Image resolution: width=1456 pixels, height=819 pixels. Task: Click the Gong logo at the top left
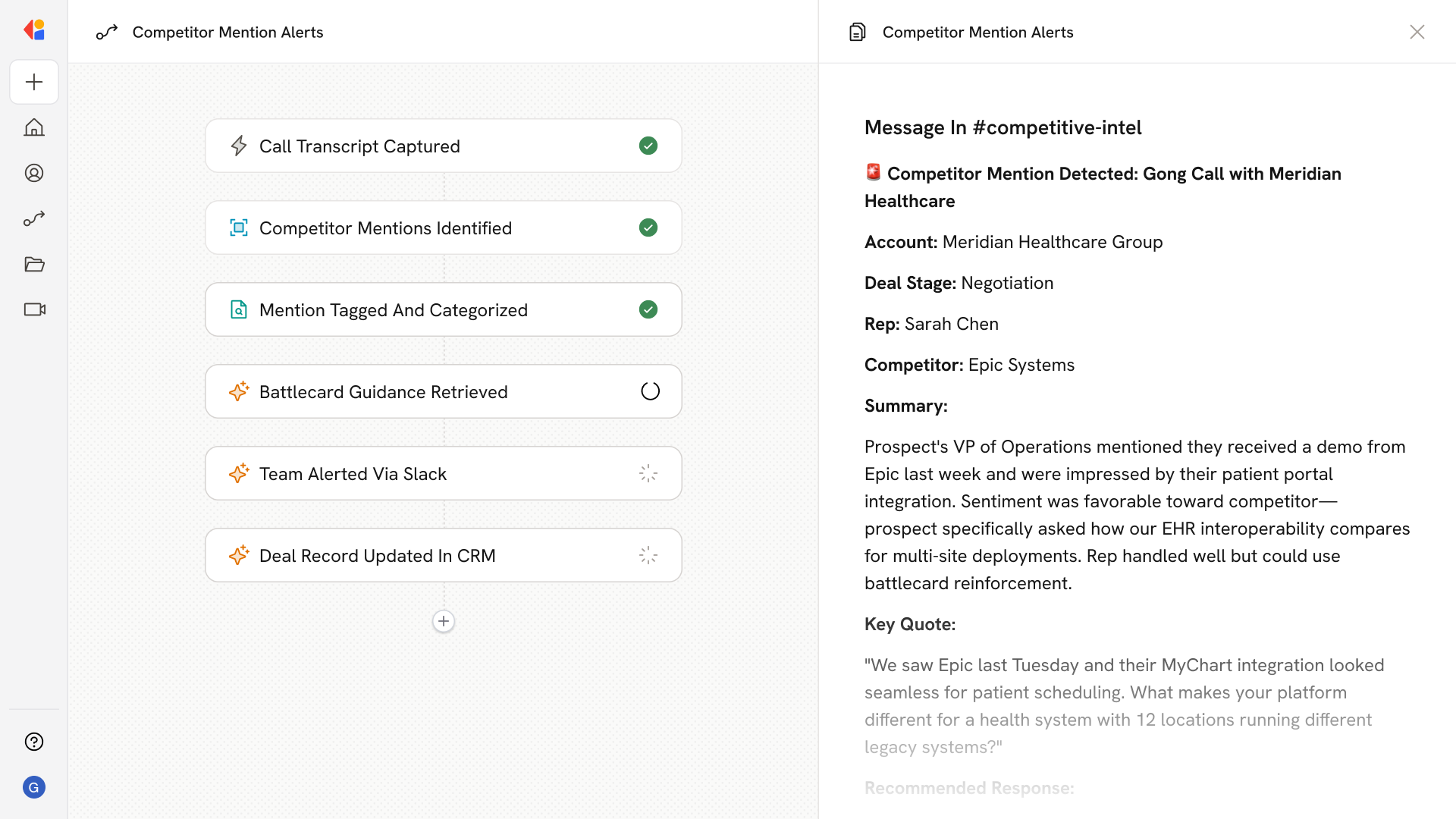(34, 30)
